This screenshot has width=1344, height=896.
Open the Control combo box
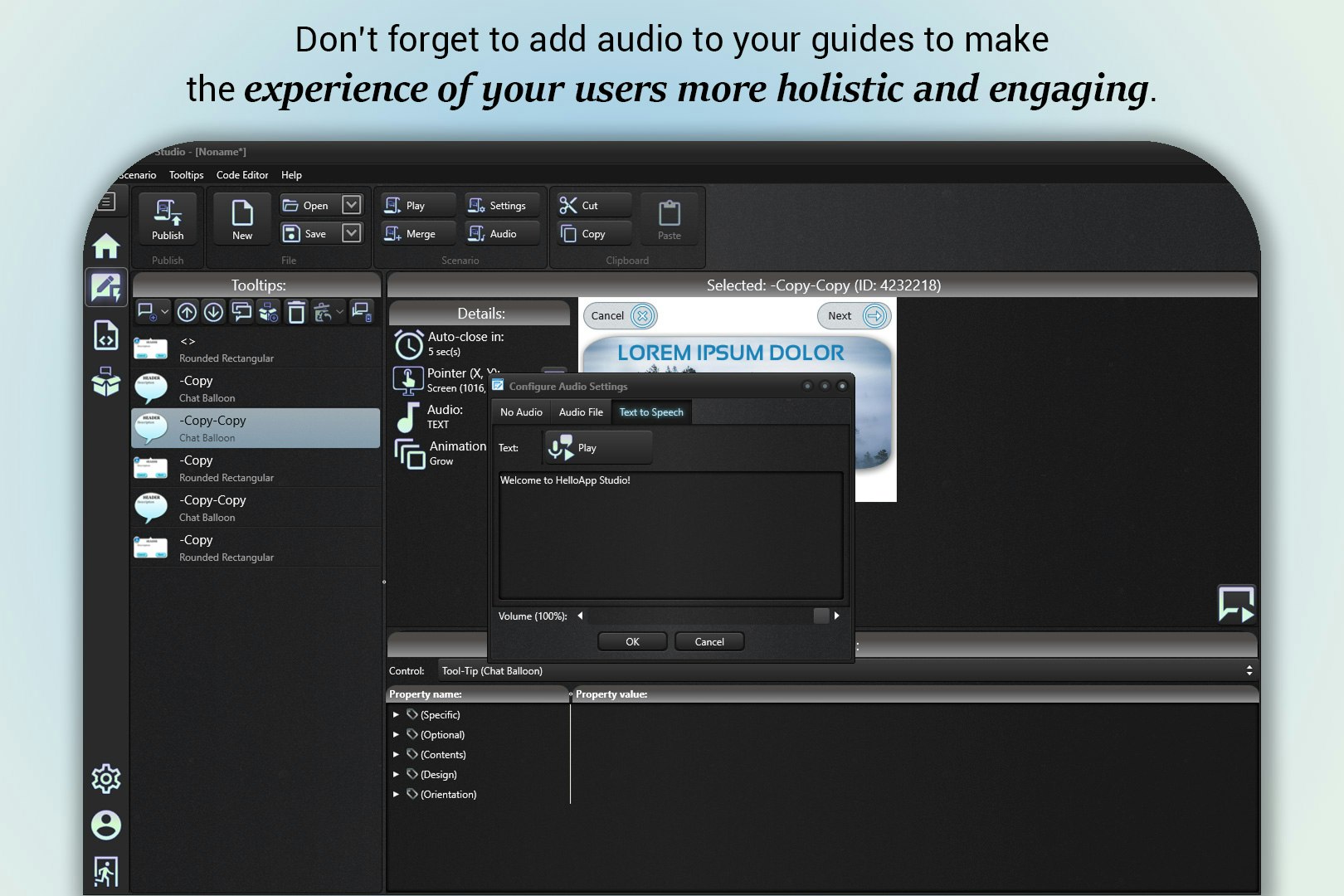click(846, 671)
